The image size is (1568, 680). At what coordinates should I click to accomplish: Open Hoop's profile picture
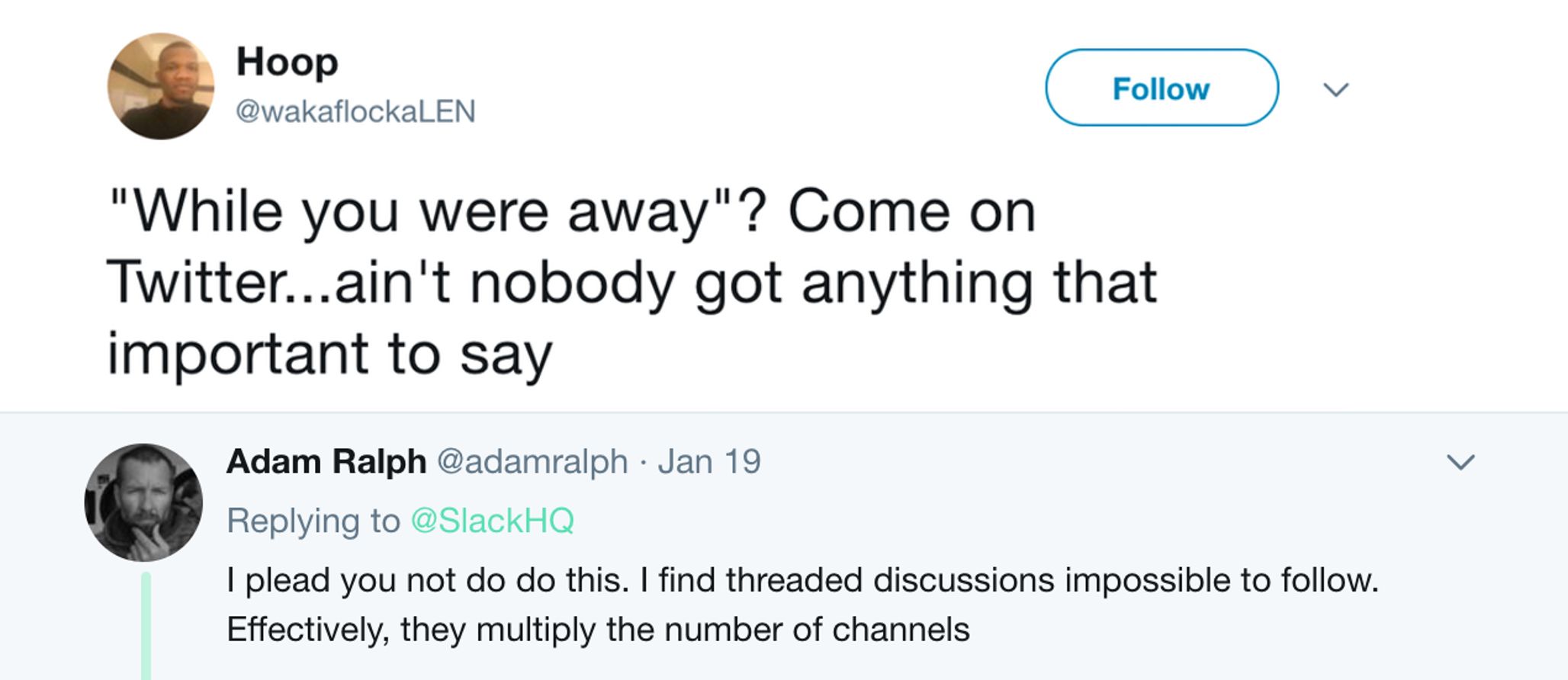pos(161,86)
